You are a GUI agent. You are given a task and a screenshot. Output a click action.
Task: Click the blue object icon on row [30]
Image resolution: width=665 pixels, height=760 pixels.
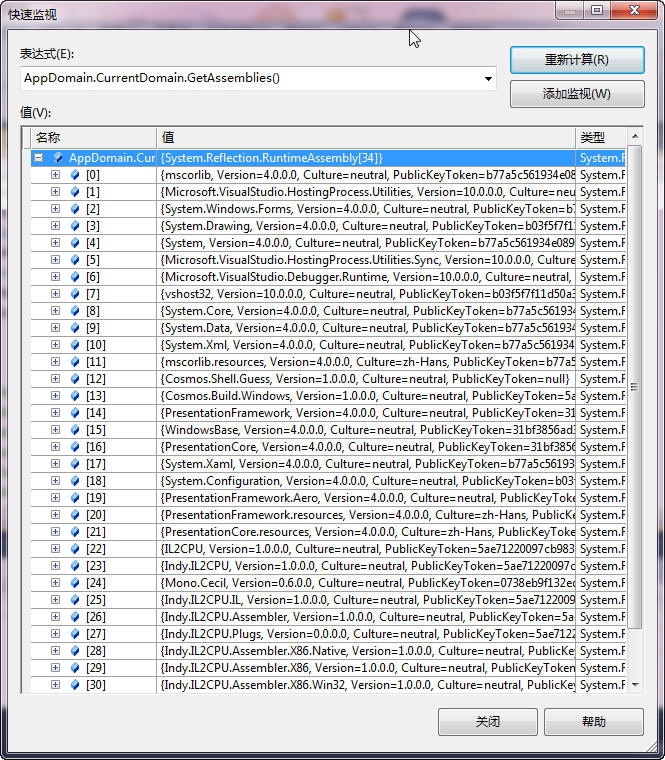75,685
